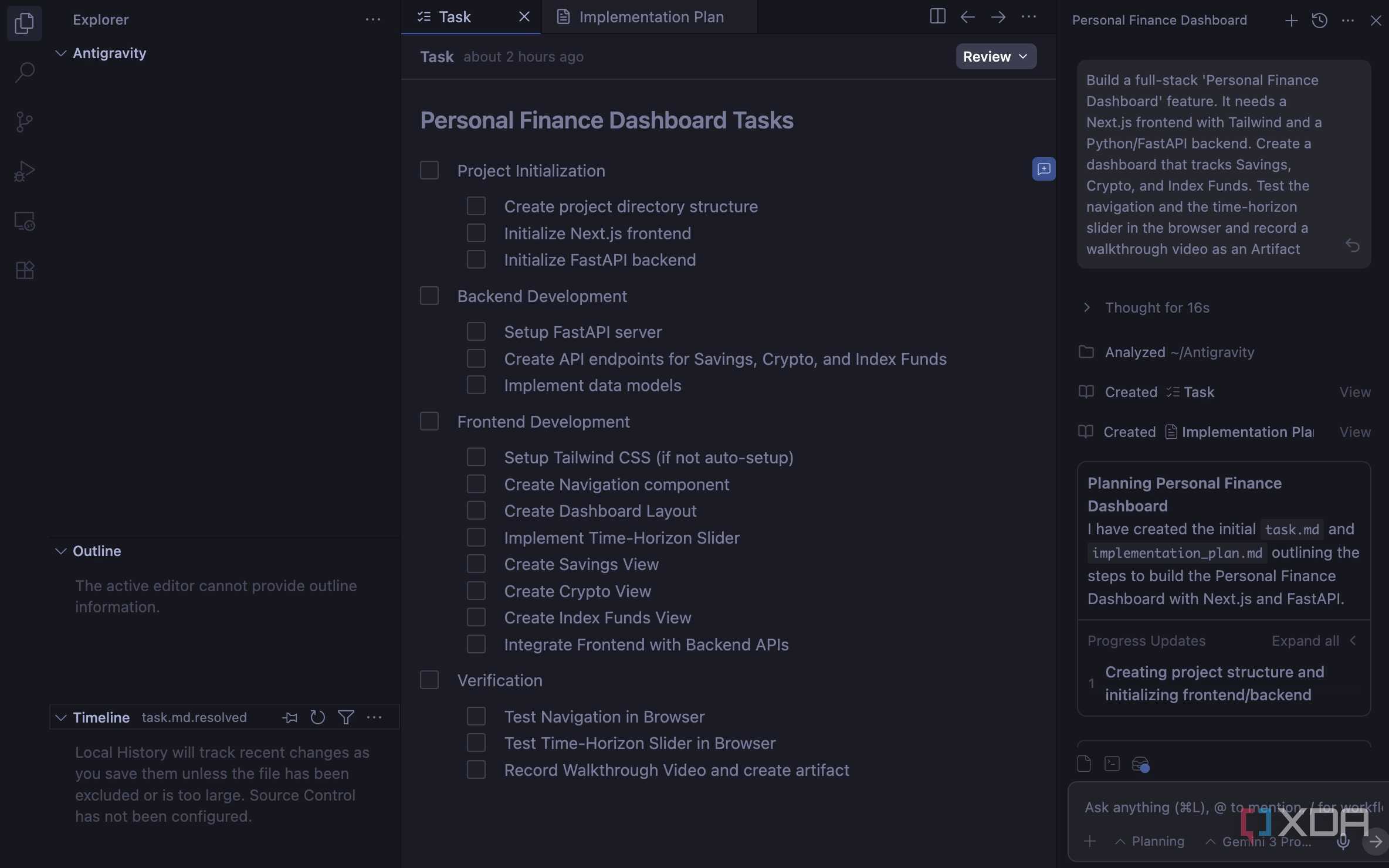Image resolution: width=1389 pixels, height=868 pixels.
Task: Check Create Crypto View box
Action: [x=476, y=591]
